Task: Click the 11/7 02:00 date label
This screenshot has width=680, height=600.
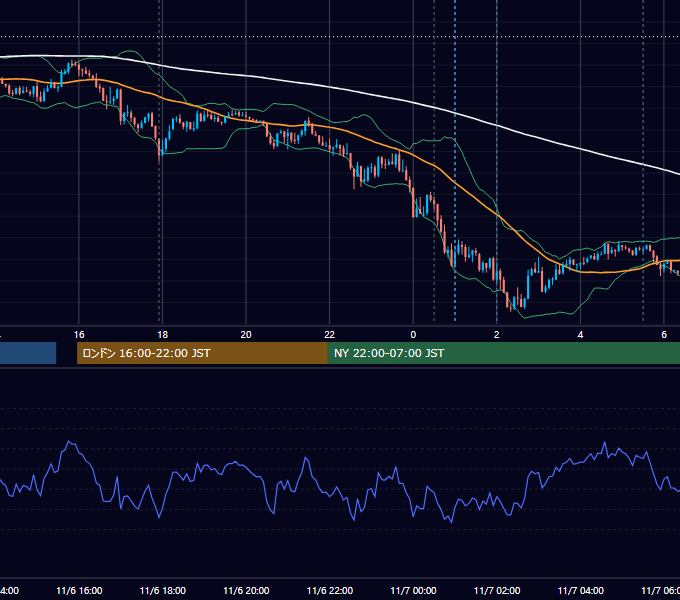Action: click(x=497, y=590)
